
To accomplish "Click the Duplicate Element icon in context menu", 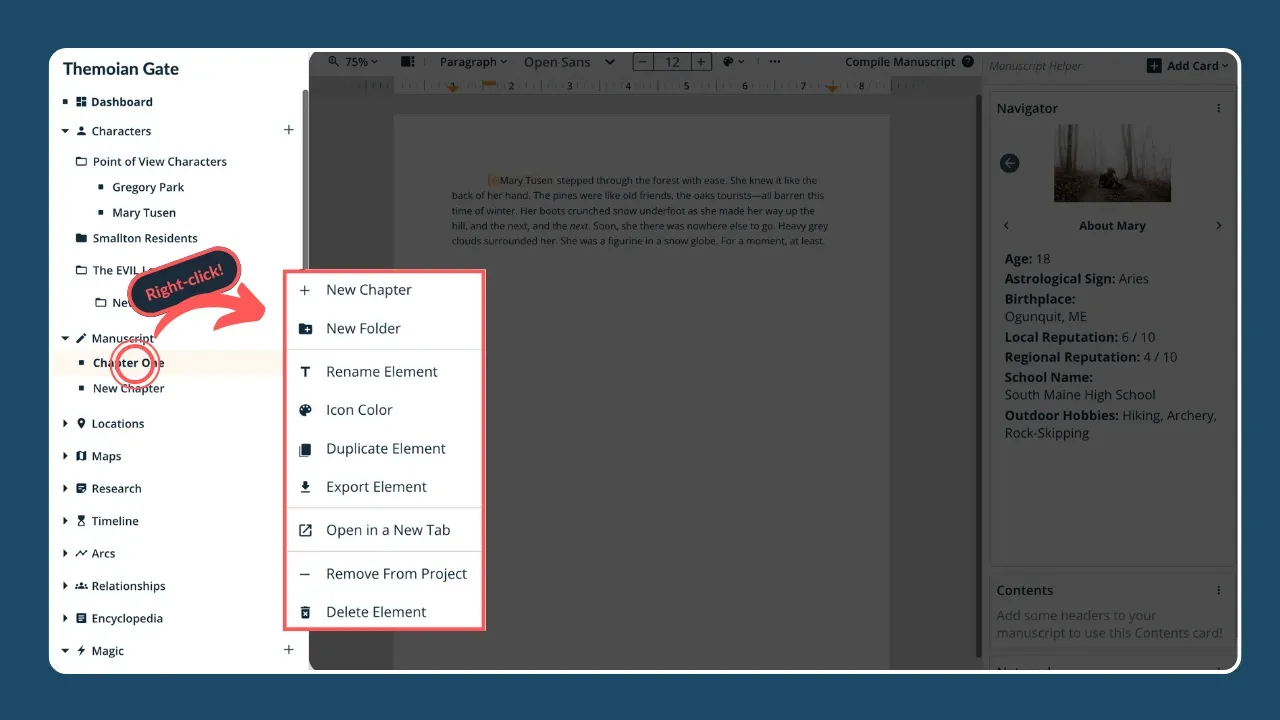I will 306,449.
